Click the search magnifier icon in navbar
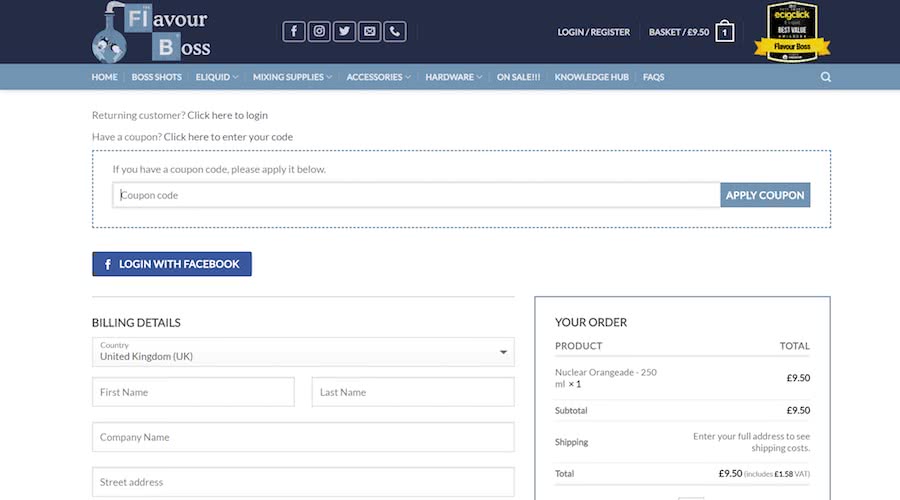This screenshot has width=900, height=500. coord(825,77)
